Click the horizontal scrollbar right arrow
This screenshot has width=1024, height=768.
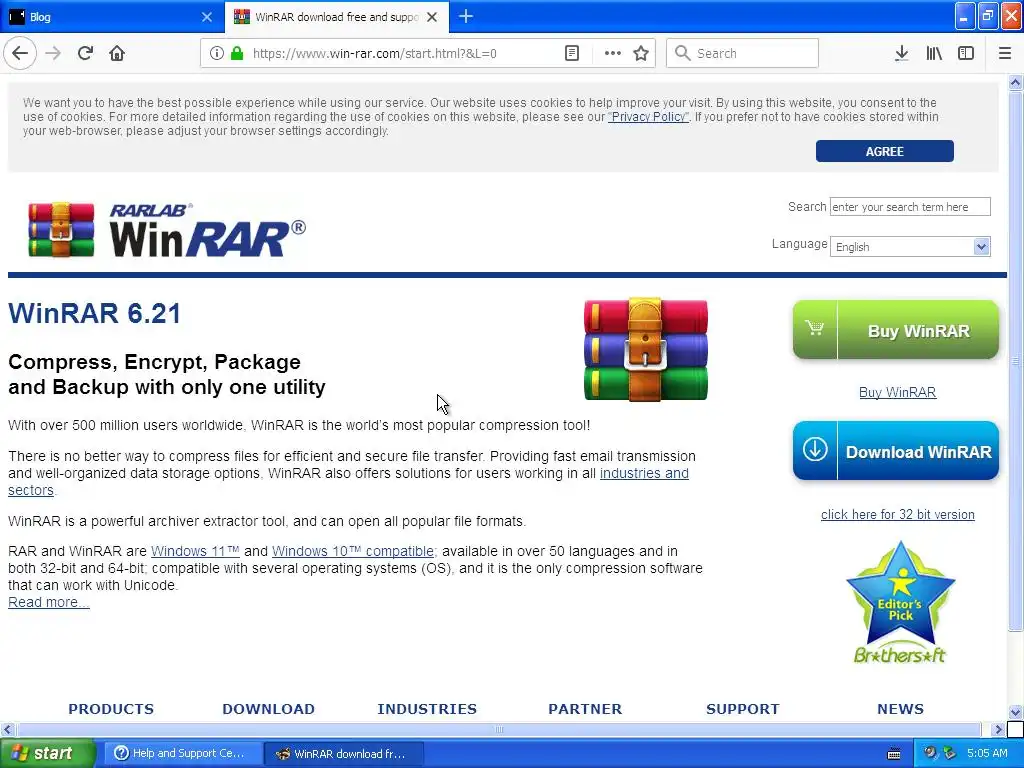click(999, 729)
